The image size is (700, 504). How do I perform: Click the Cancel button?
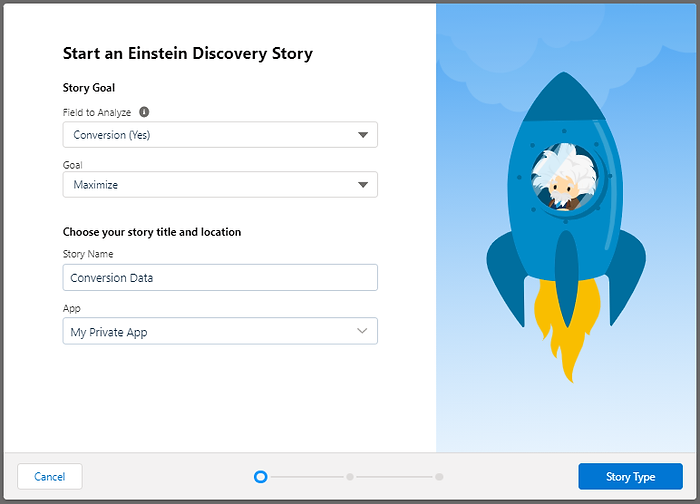click(x=50, y=476)
